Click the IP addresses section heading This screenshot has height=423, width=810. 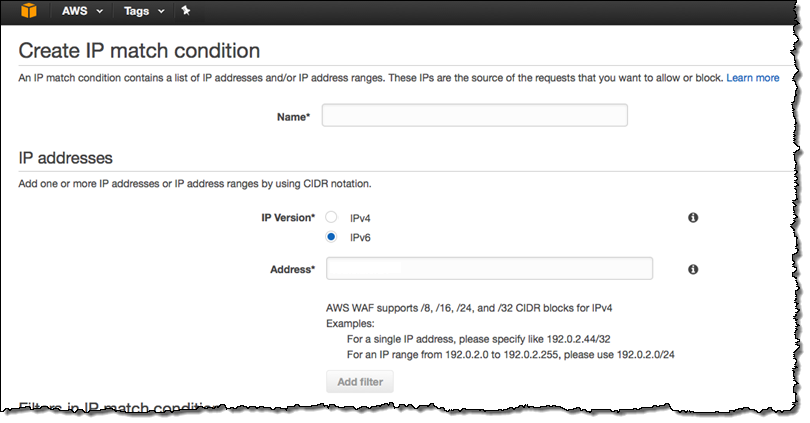point(66,158)
